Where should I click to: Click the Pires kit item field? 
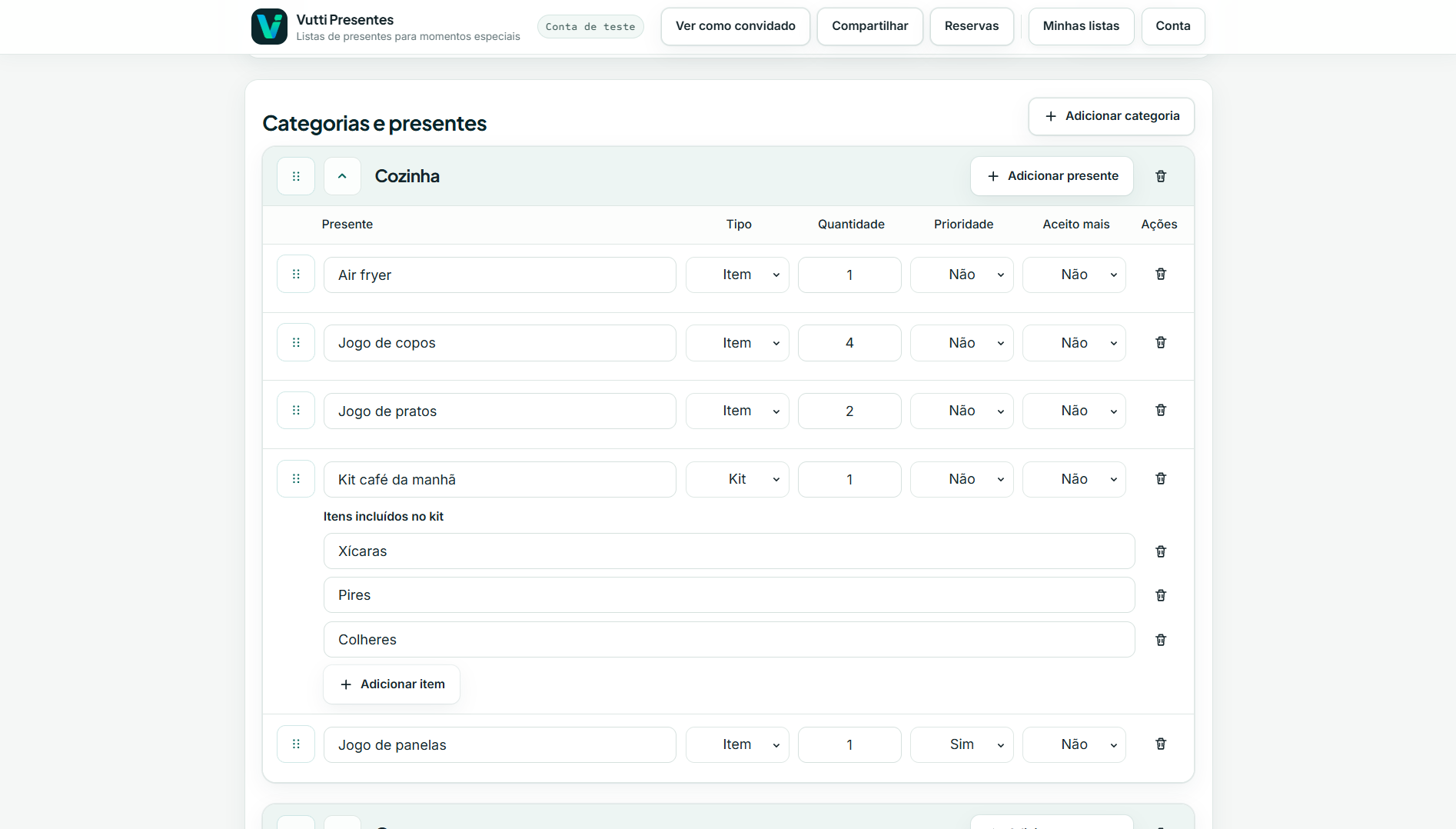pos(729,595)
